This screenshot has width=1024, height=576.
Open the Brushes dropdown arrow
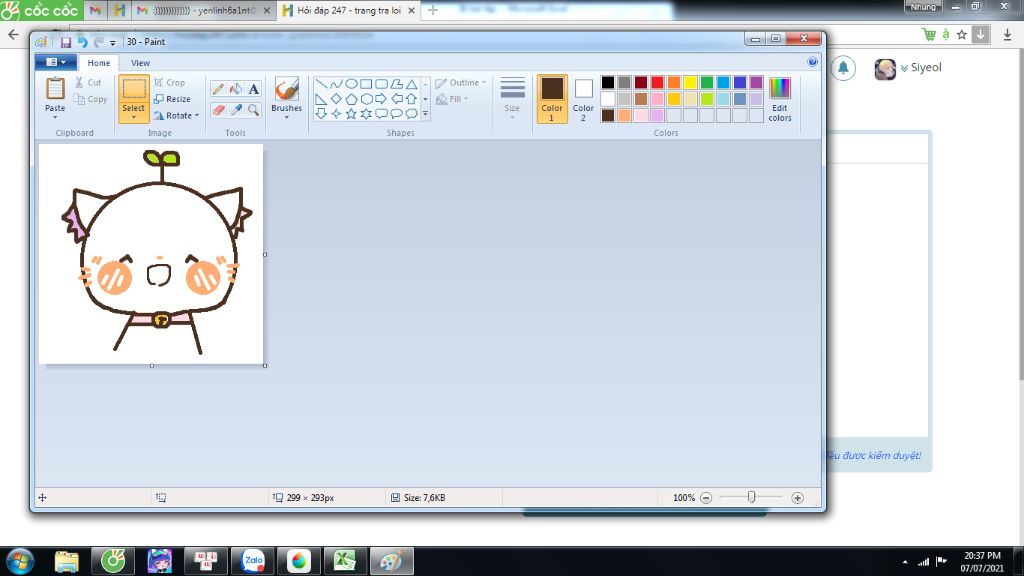(286, 117)
